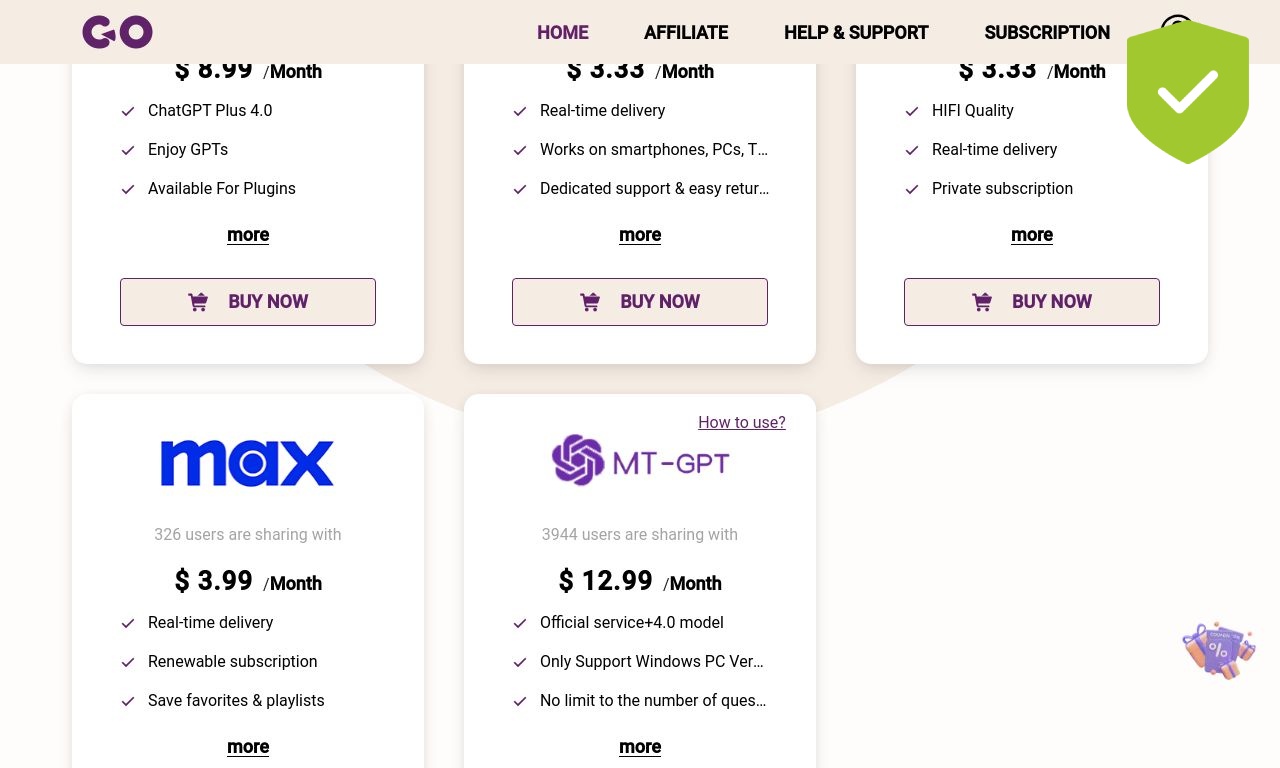Click cart icon in ChatGPT Plus Buy Now
This screenshot has width=1280, height=768.
(198, 302)
